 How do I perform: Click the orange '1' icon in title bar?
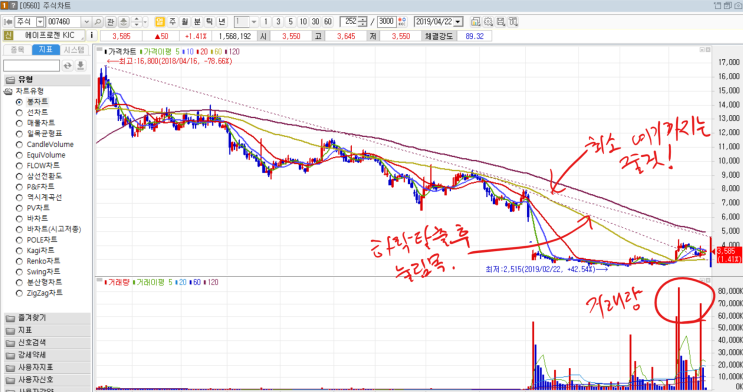coord(5,5)
